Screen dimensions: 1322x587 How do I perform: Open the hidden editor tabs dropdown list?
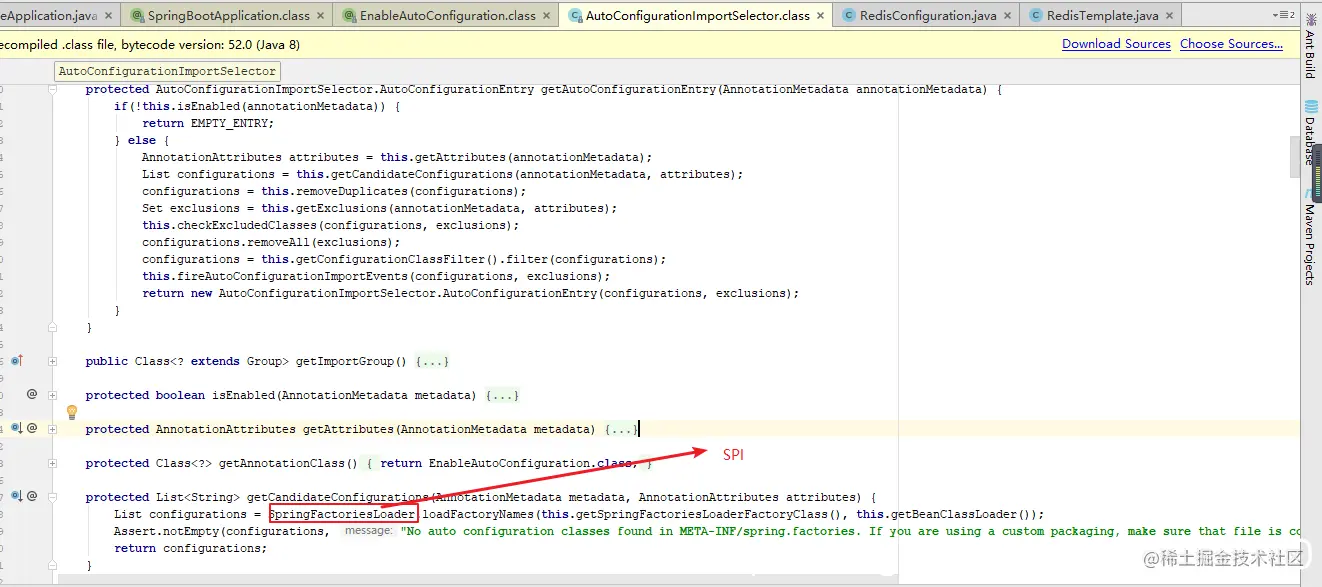1284,15
